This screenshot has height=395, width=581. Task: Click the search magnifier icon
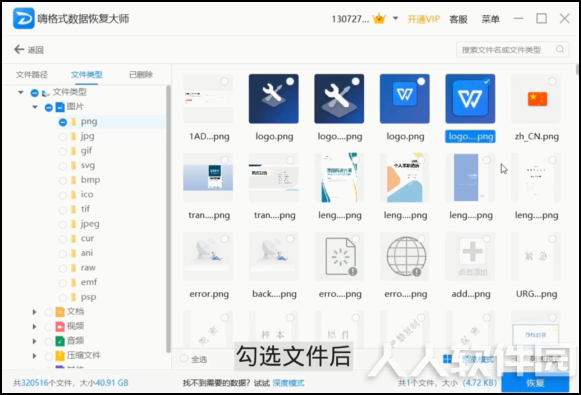click(560, 49)
